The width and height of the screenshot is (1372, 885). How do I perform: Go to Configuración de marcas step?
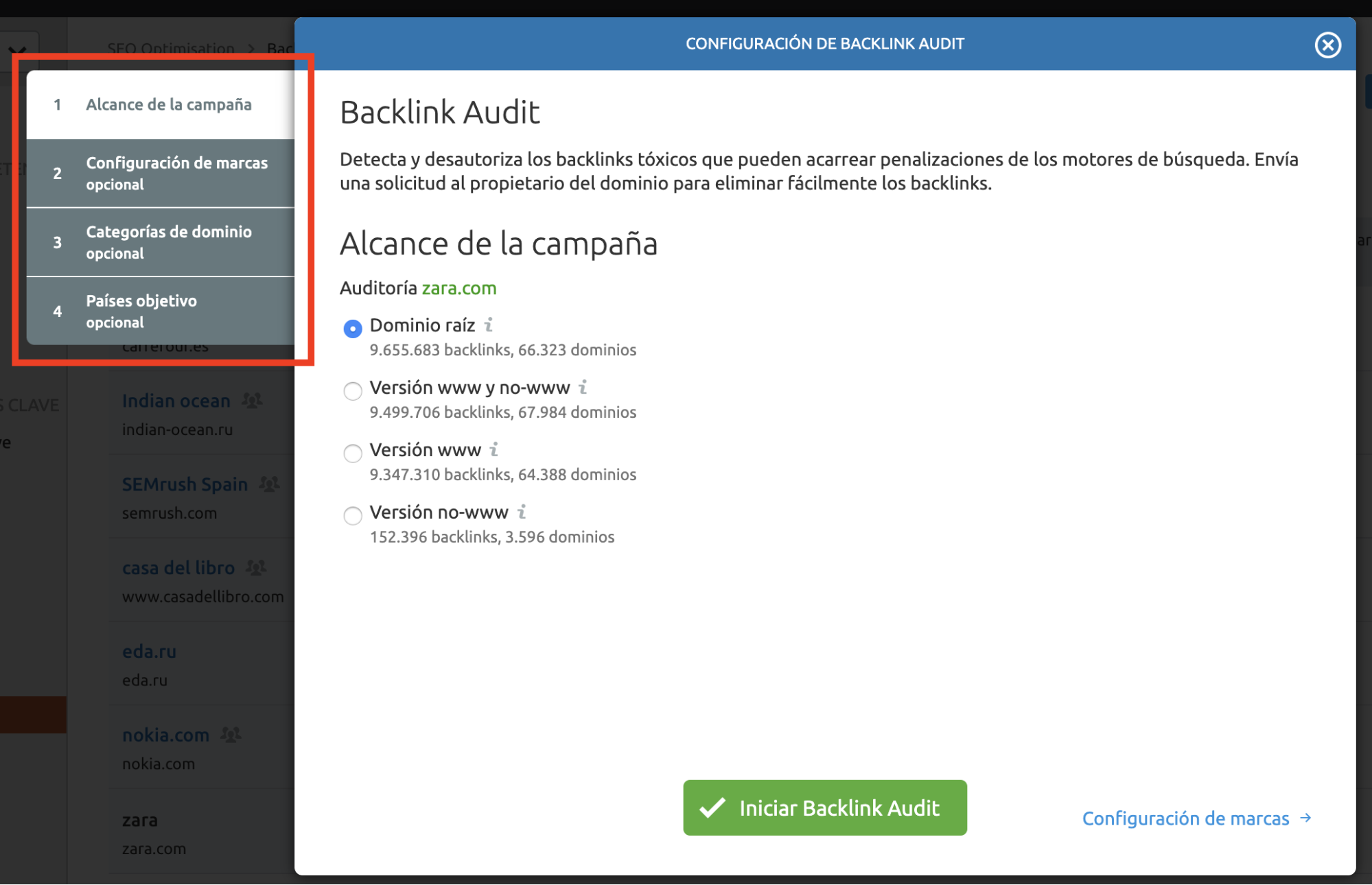coord(161,174)
